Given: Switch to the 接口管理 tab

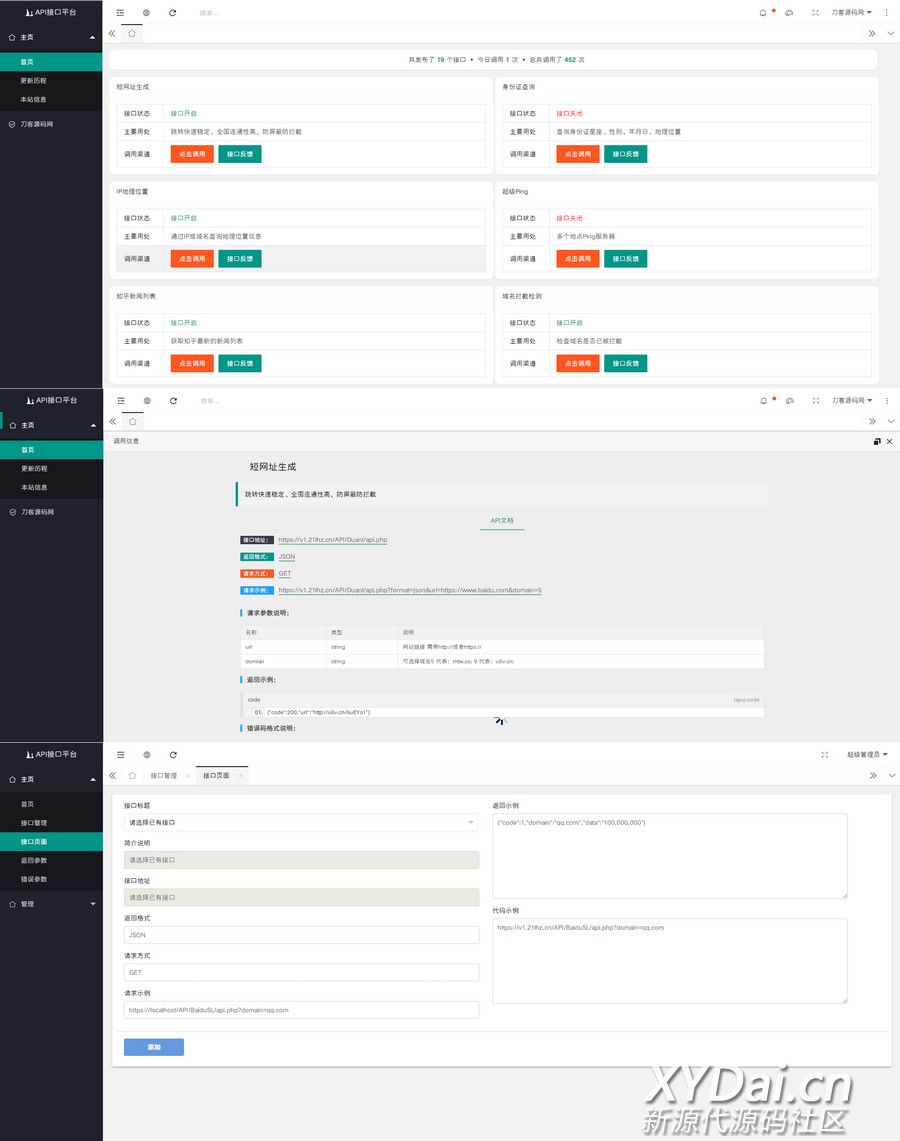Looking at the screenshot, I should [163, 776].
